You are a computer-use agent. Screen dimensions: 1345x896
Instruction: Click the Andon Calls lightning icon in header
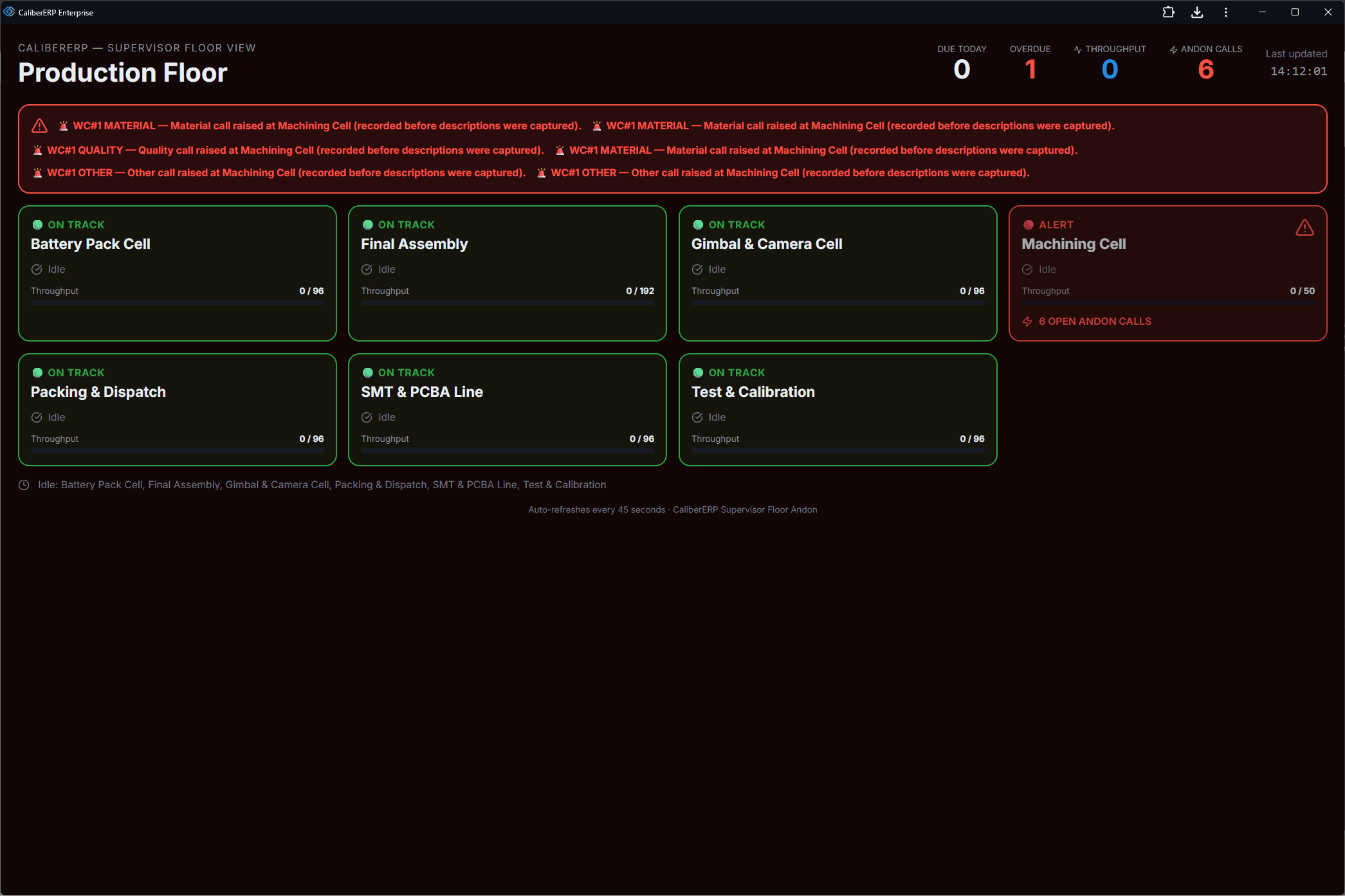pos(1173,50)
